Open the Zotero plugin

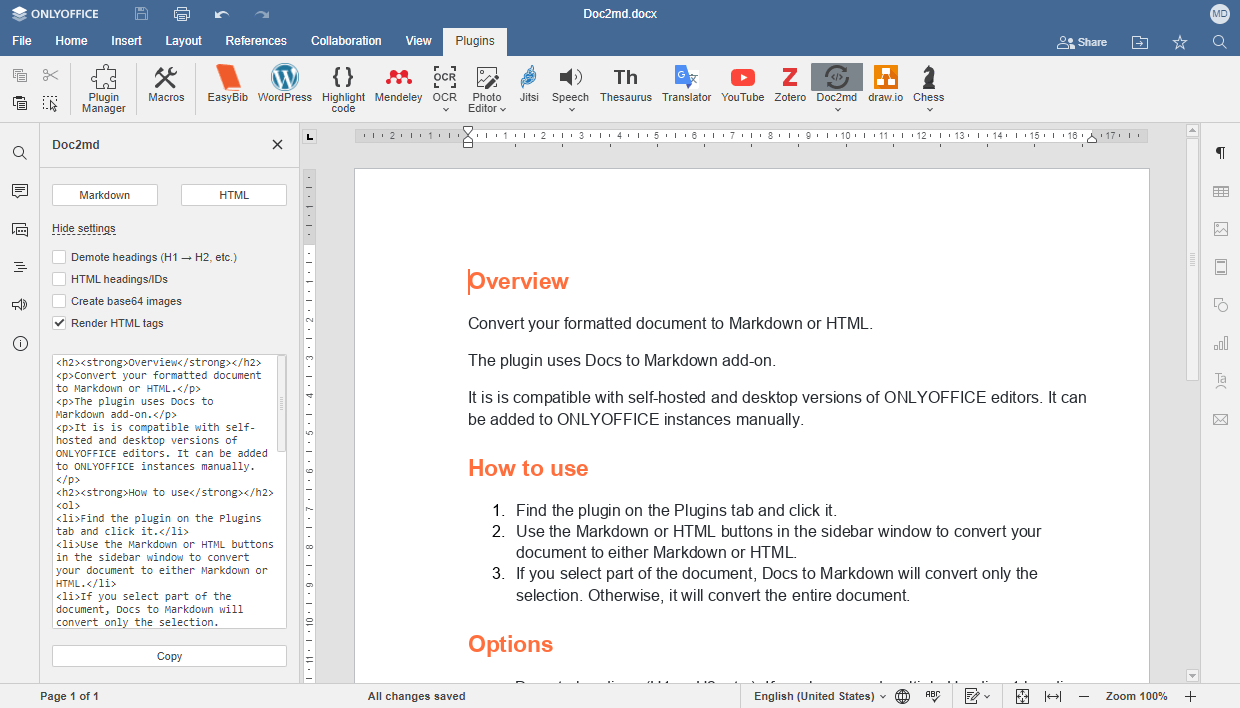coord(790,84)
